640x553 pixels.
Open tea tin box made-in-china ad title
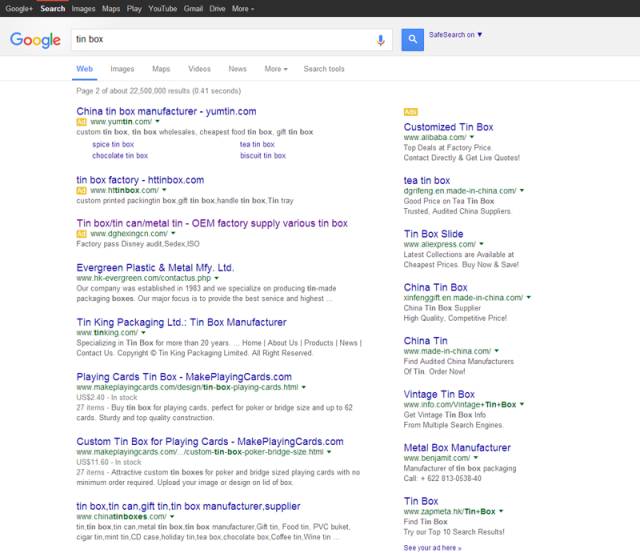point(427,180)
